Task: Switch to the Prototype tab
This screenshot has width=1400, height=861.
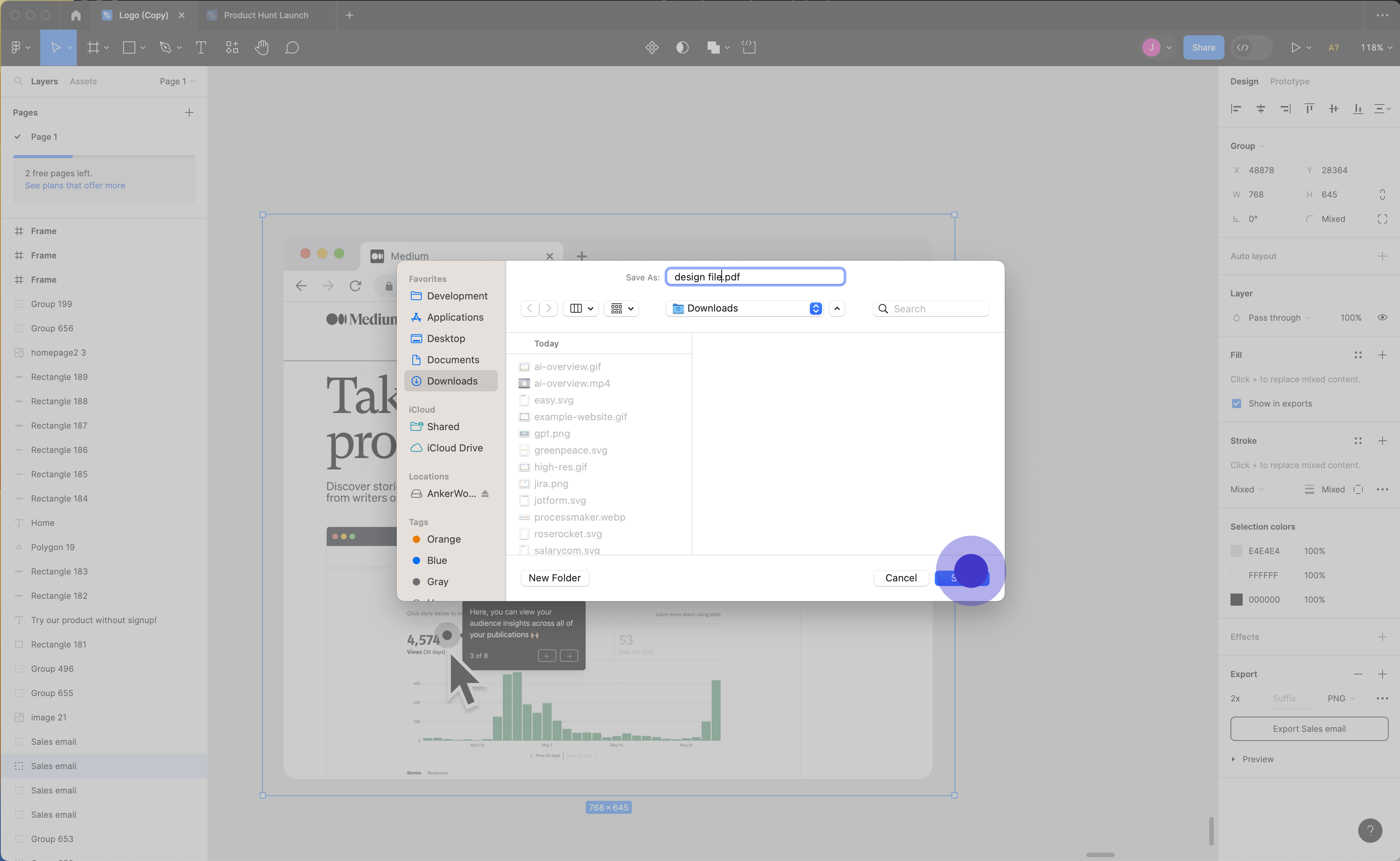Action: tap(1289, 81)
